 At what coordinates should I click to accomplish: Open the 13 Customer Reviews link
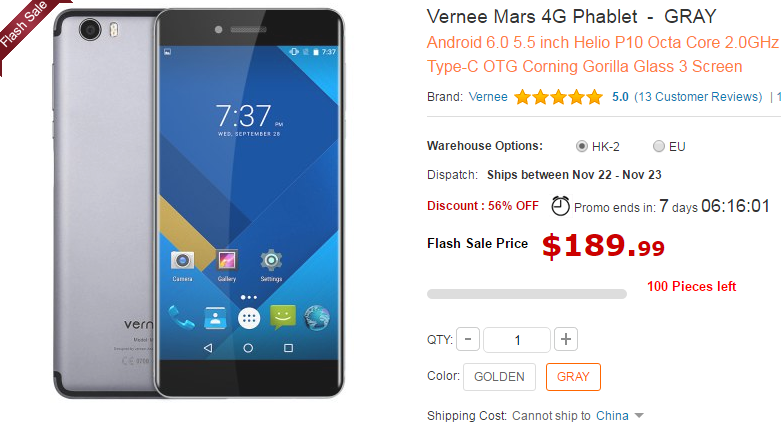pyautogui.click(x=698, y=97)
